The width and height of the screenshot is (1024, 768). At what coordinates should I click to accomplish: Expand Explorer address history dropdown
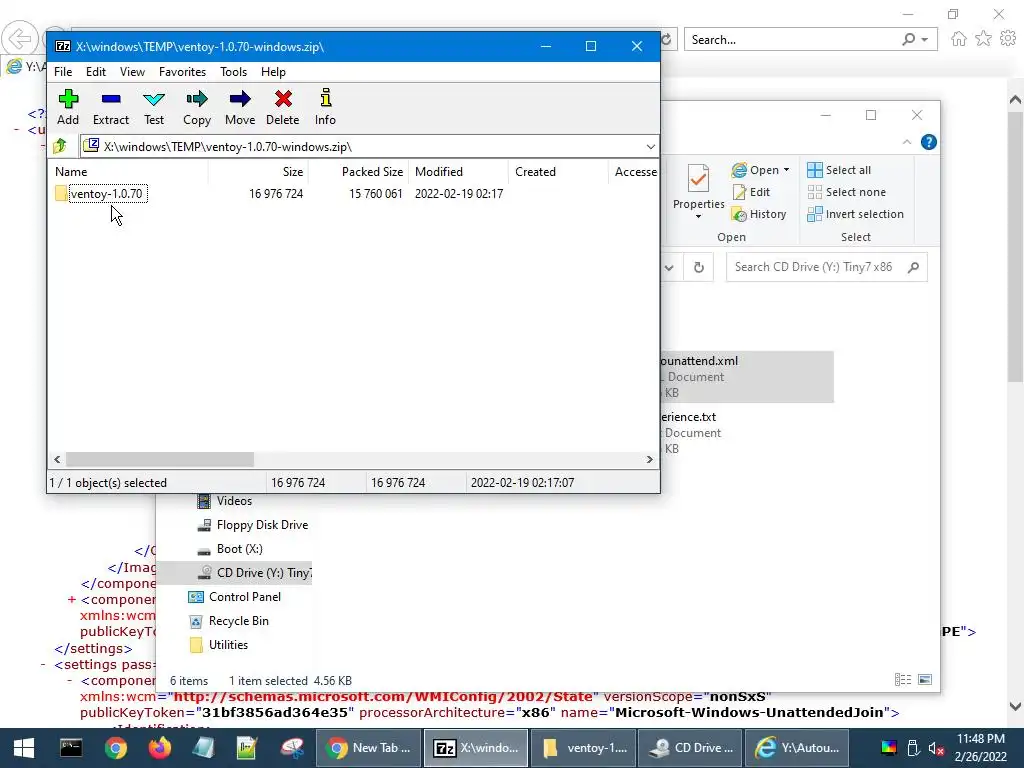pyautogui.click(x=669, y=267)
